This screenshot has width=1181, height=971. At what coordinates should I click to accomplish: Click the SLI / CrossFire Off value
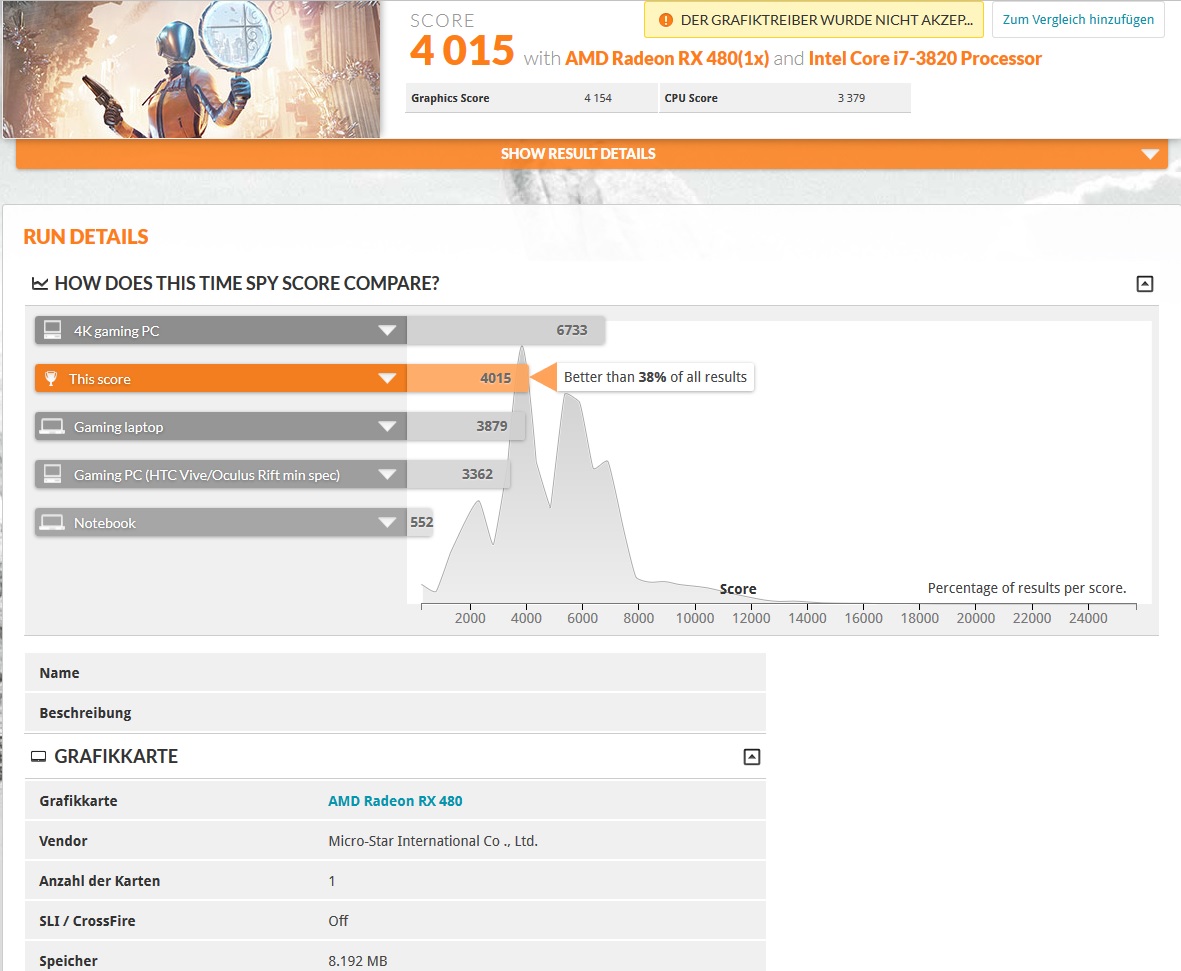coord(338,921)
